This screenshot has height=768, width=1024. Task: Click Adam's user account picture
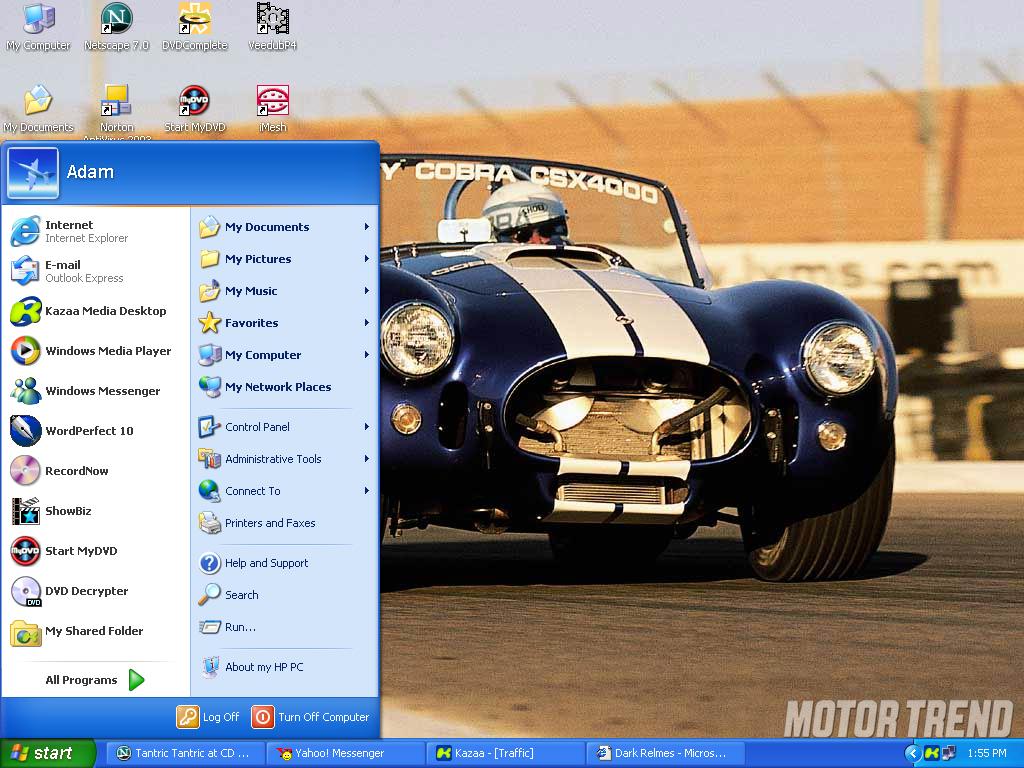pos(33,172)
